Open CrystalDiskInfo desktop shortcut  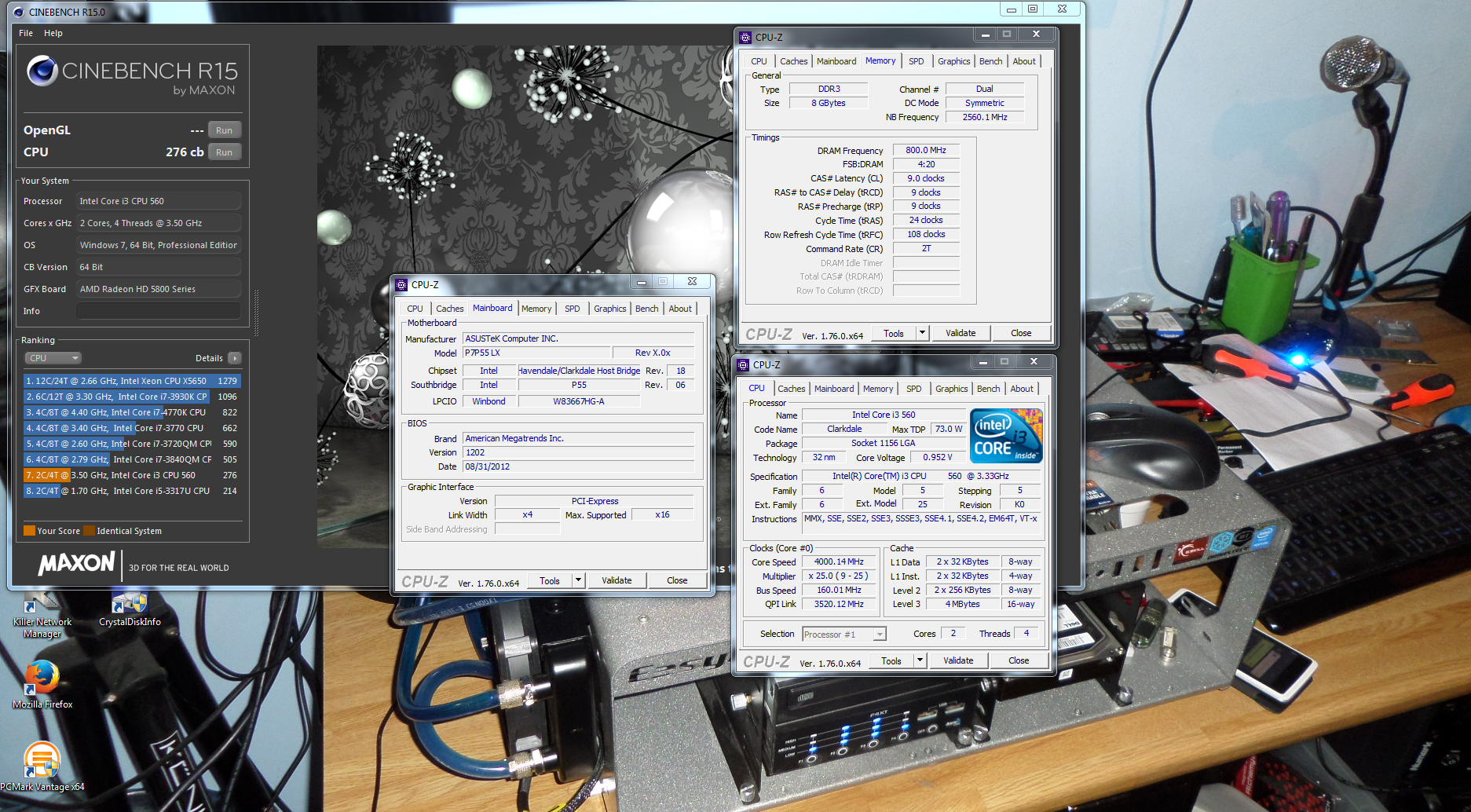130,609
